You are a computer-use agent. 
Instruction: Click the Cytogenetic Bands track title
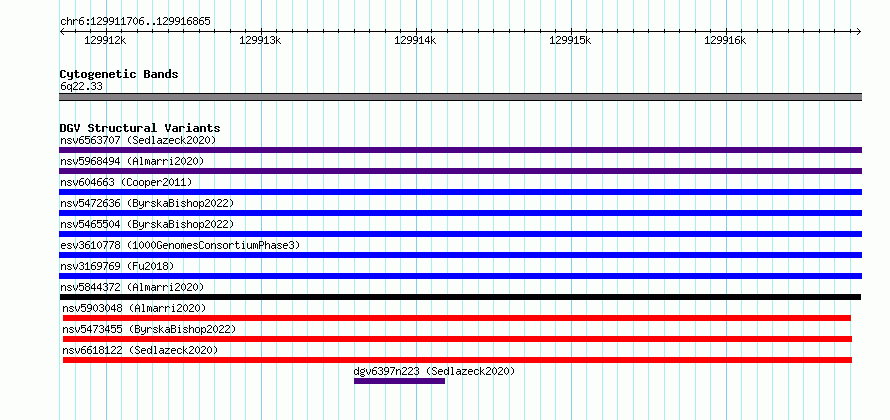coord(119,74)
